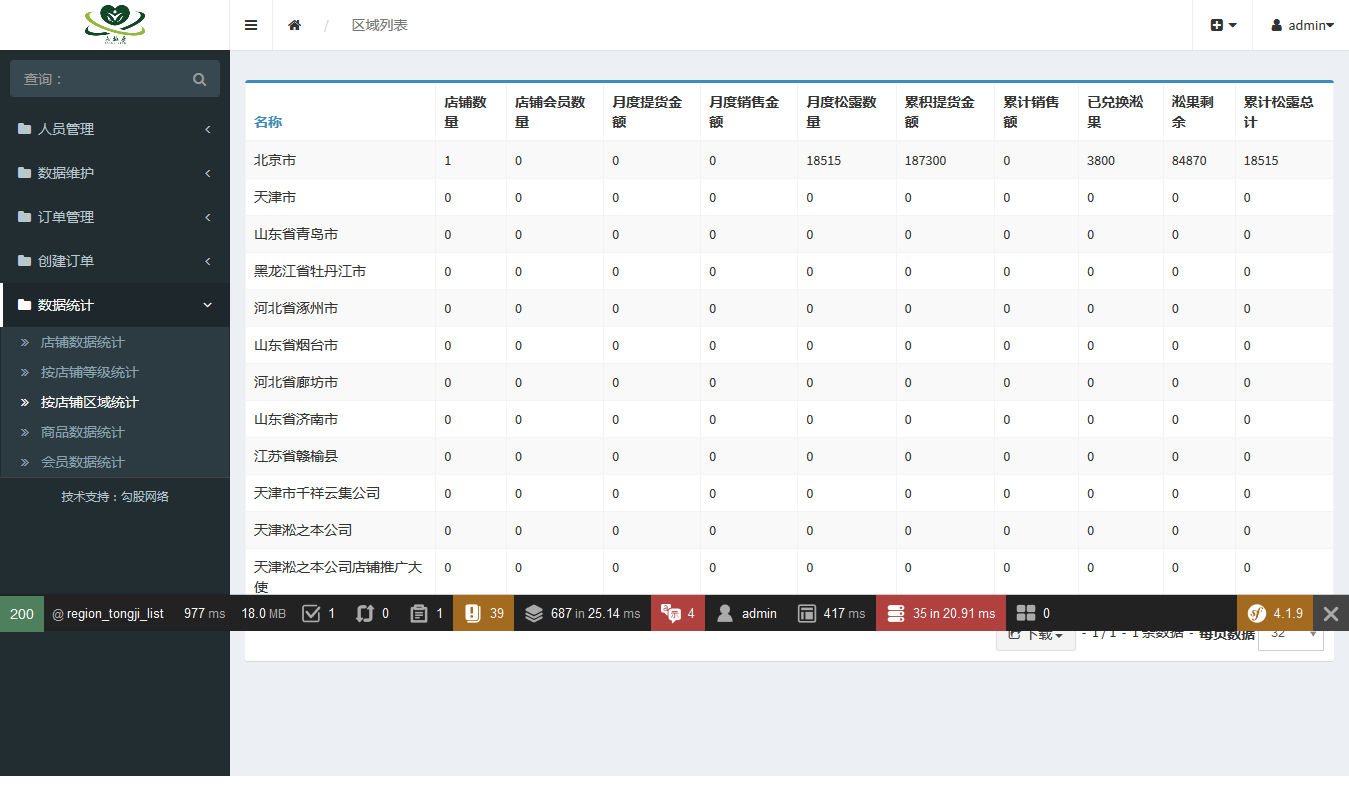The width and height of the screenshot is (1349, 812).
Task: Click the 天津市千祥云集公司 row name
Action: pyautogui.click(x=317, y=493)
